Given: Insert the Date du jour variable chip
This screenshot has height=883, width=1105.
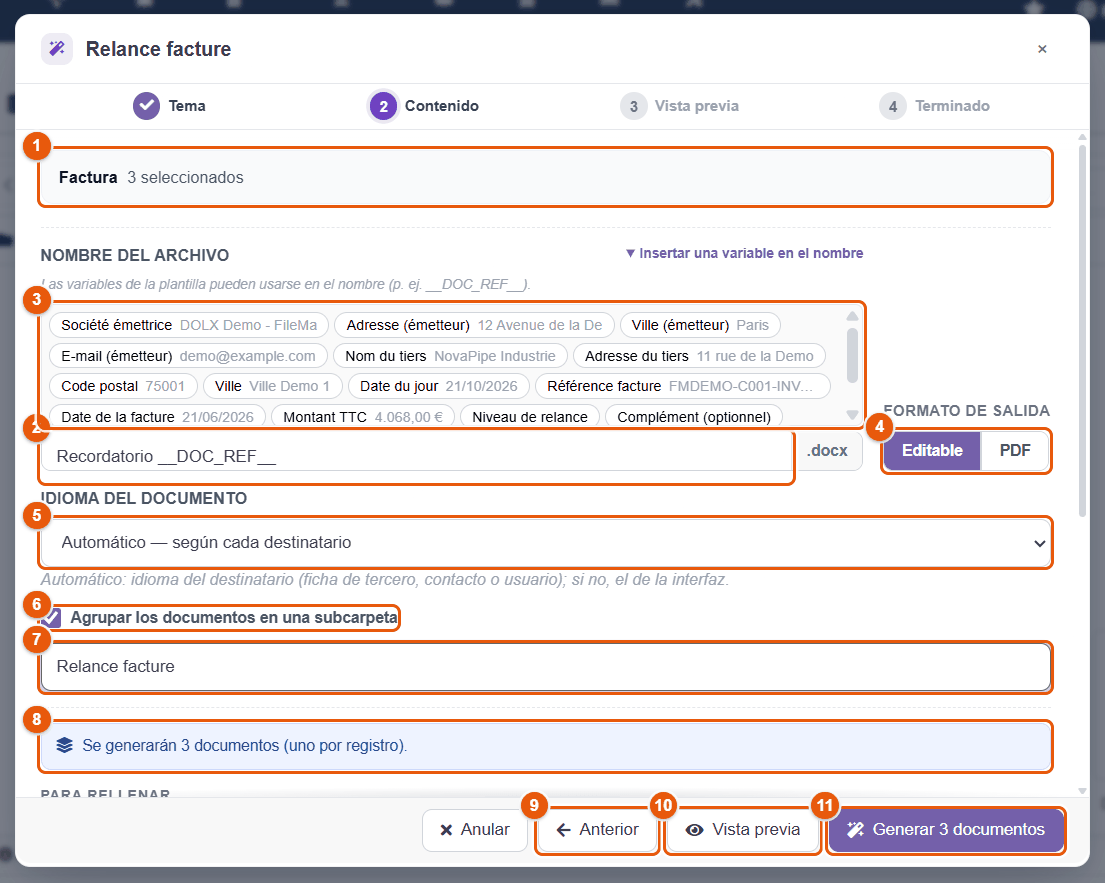Looking at the screenshot, I should click(x=439, y=386).
